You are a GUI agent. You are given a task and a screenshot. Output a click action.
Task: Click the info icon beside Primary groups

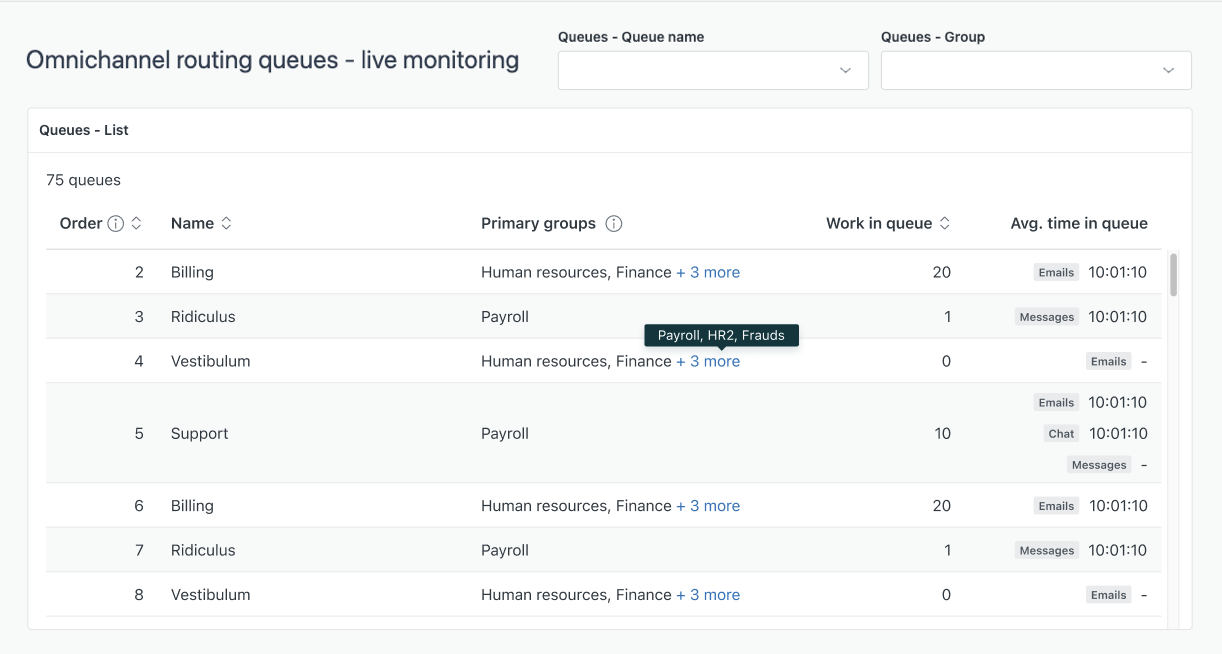tap(614, 224)
